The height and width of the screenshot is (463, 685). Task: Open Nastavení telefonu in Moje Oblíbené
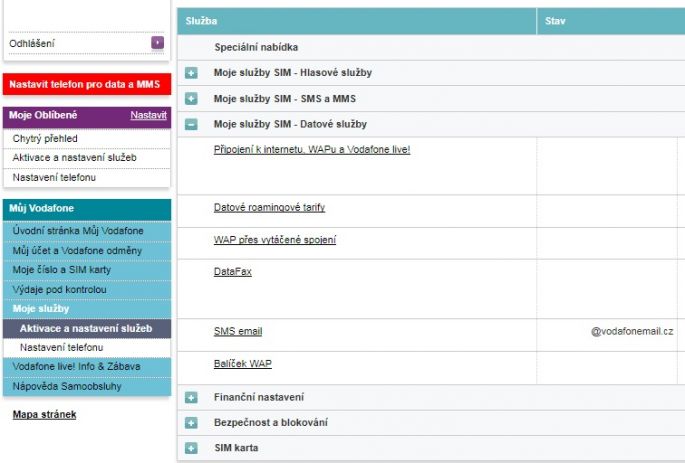(x=54, y=177)
